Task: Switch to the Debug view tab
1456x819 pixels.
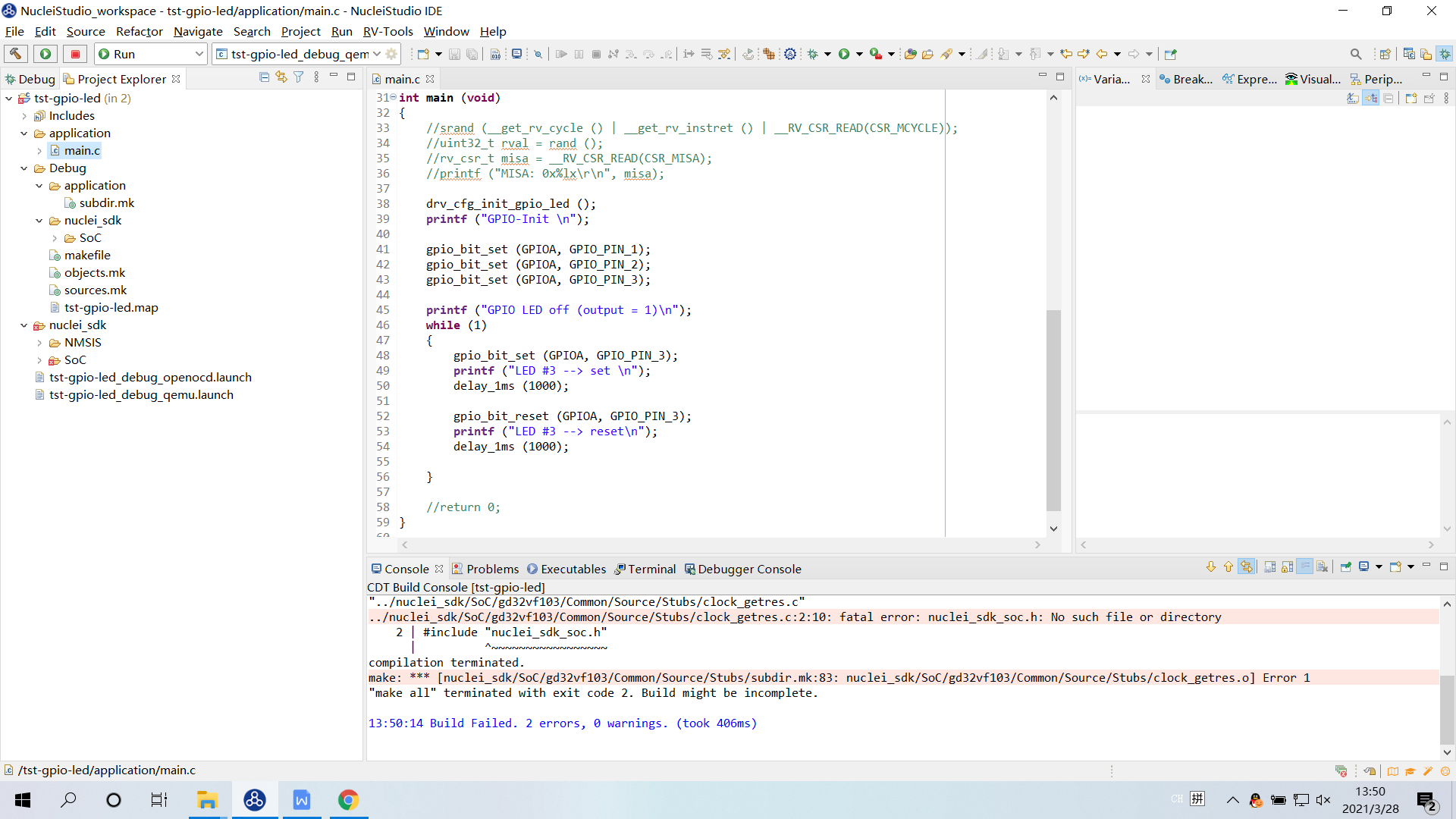Action: click(30, 79)
